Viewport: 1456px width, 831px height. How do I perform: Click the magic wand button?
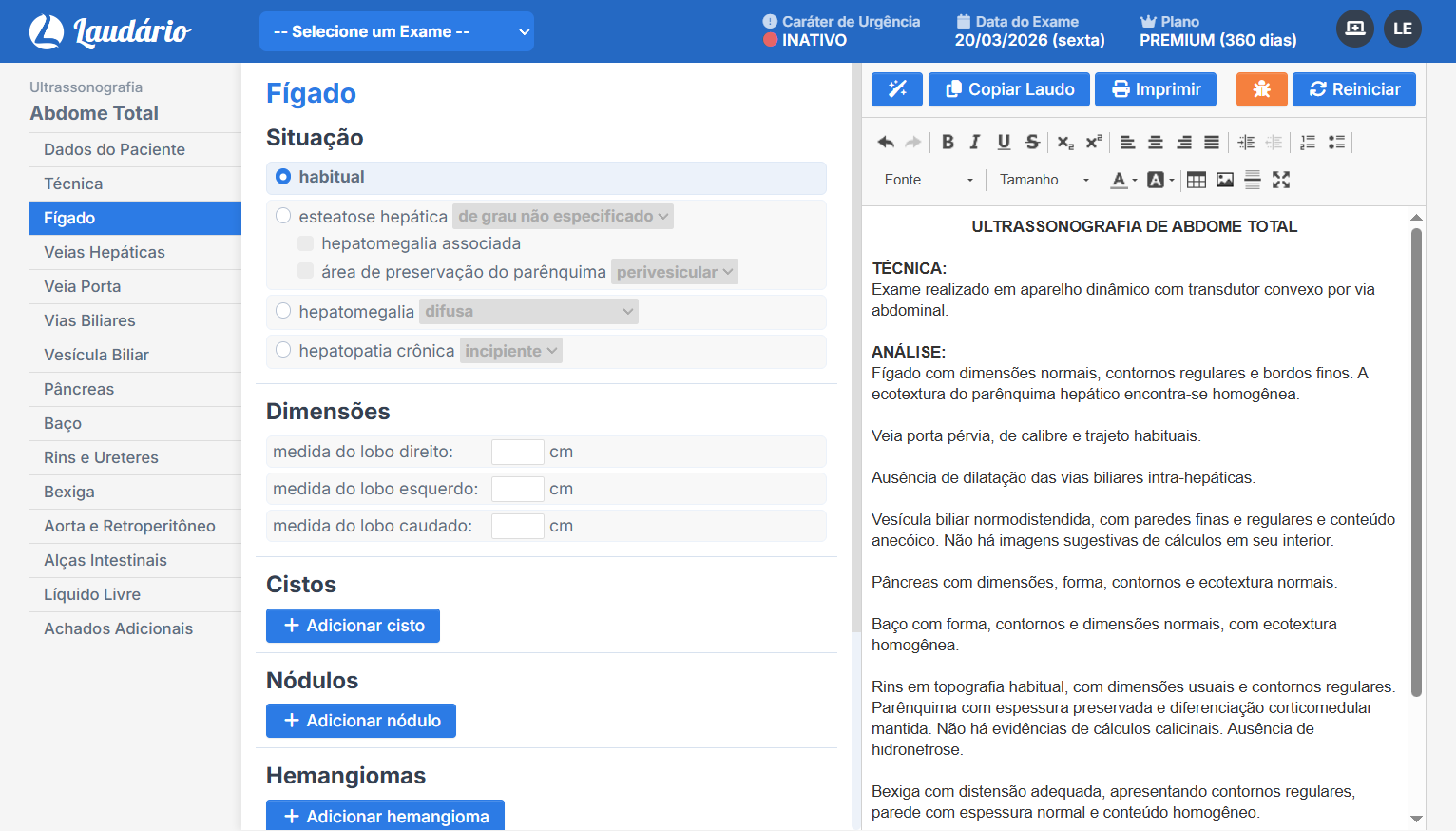coord(896,89)
